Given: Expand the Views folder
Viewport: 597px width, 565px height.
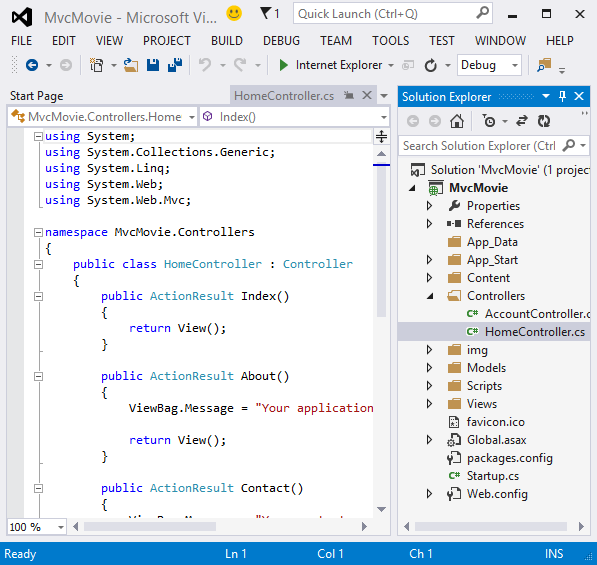Looking at the screenshot, I should (429, 404).
